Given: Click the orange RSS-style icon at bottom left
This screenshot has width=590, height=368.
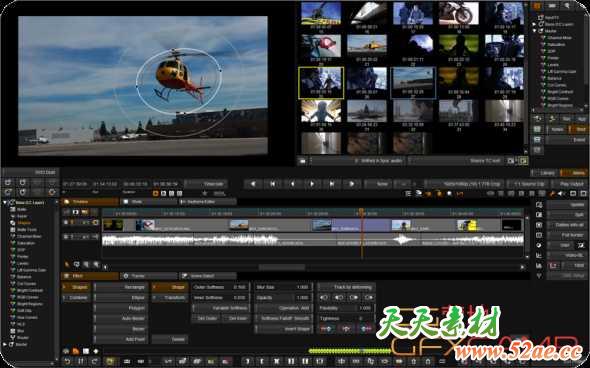Looking at the screenshot, I should point(76,351).
